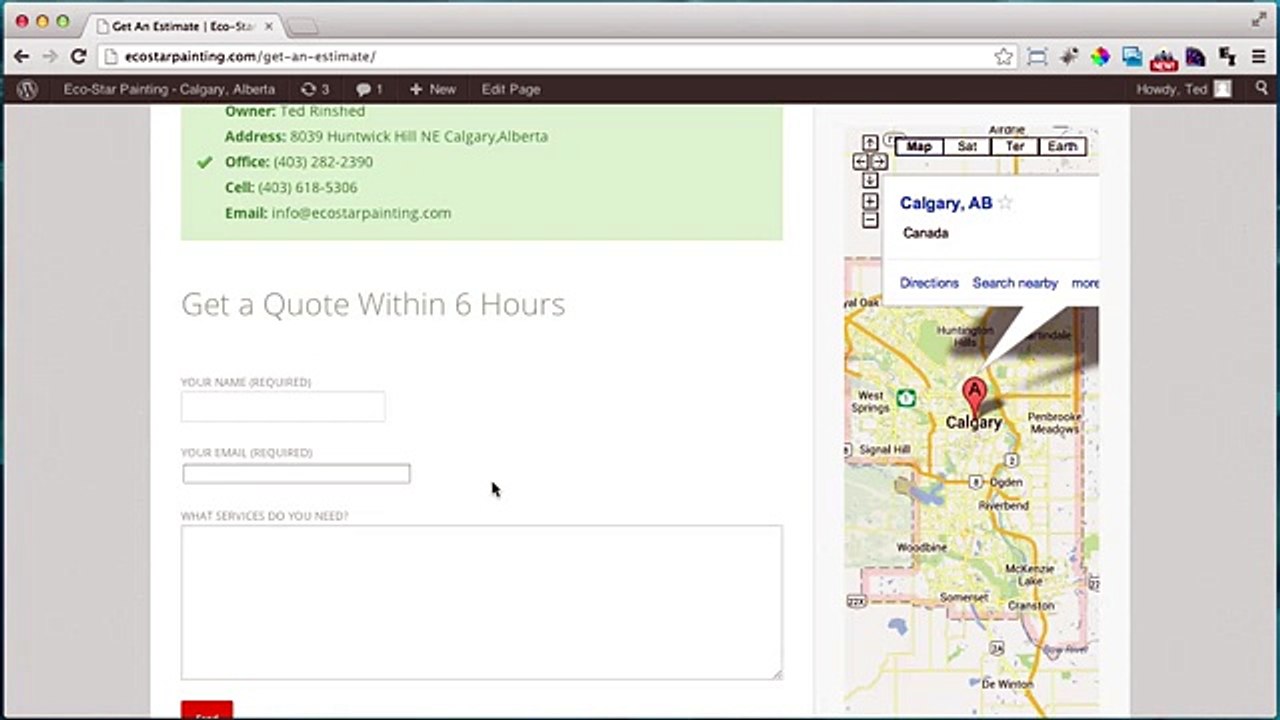Switch map to Map view

click(918, 146)
